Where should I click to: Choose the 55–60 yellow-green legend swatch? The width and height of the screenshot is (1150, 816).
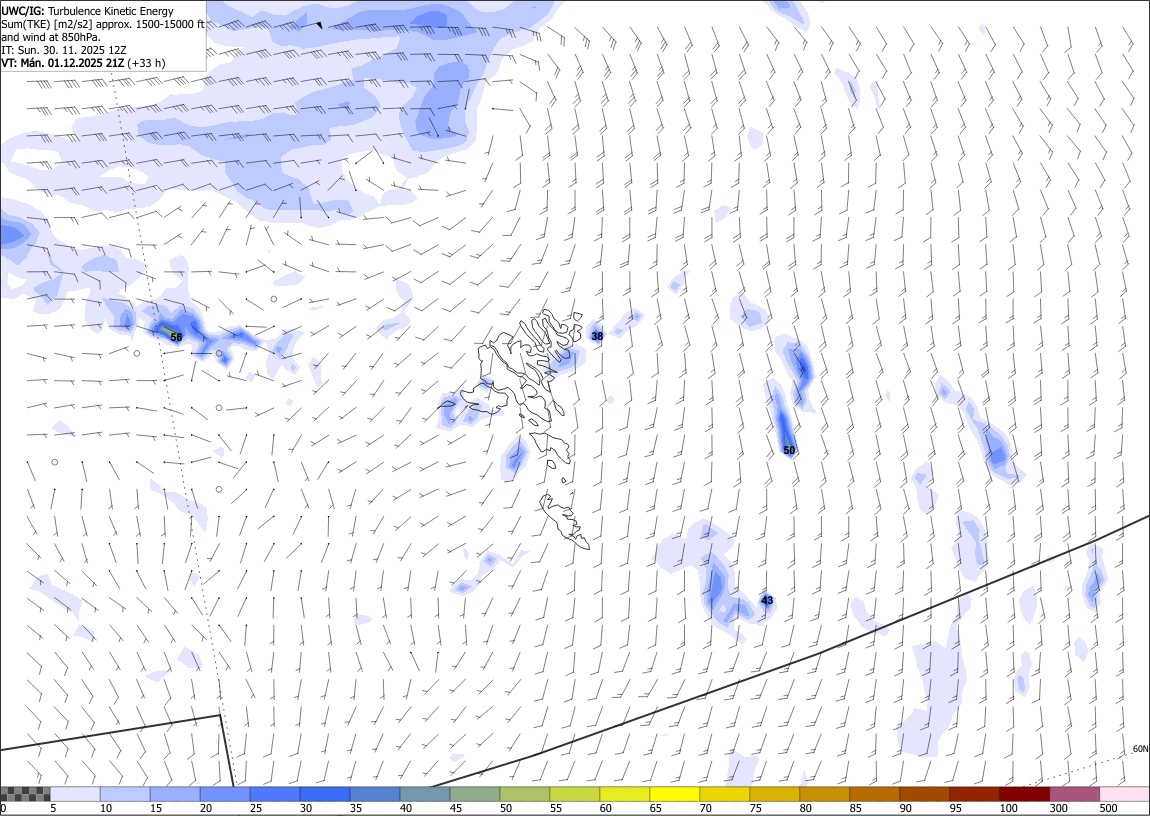[575, 794]
